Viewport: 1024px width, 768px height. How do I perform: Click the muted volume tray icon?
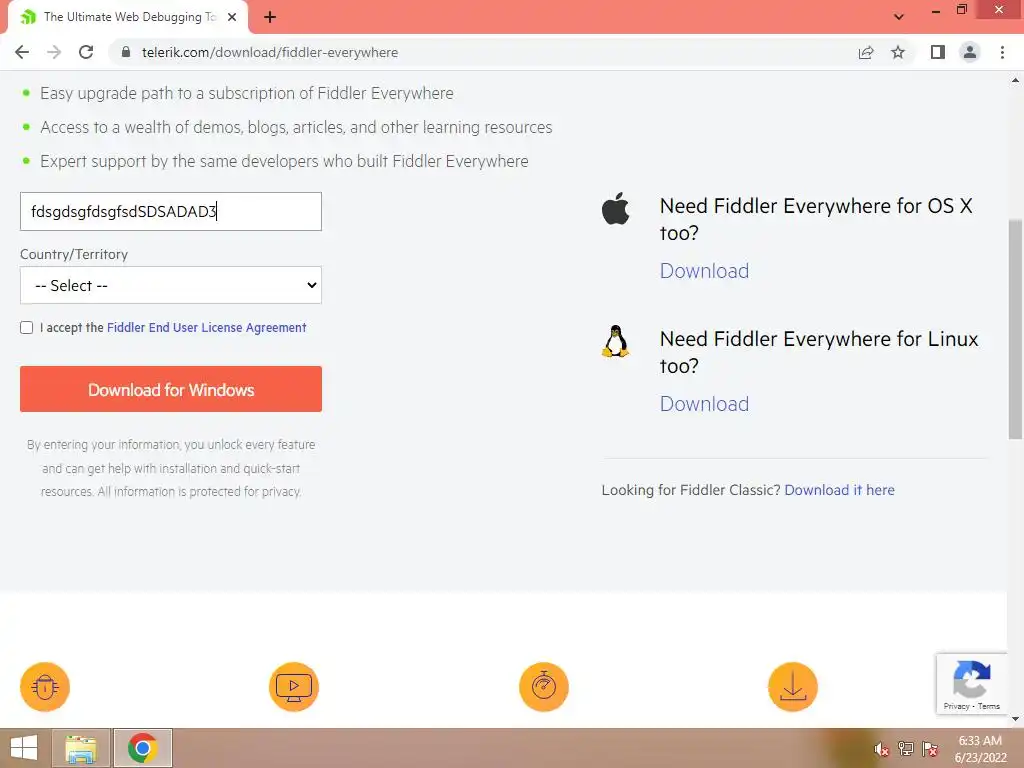click(882, 750)
